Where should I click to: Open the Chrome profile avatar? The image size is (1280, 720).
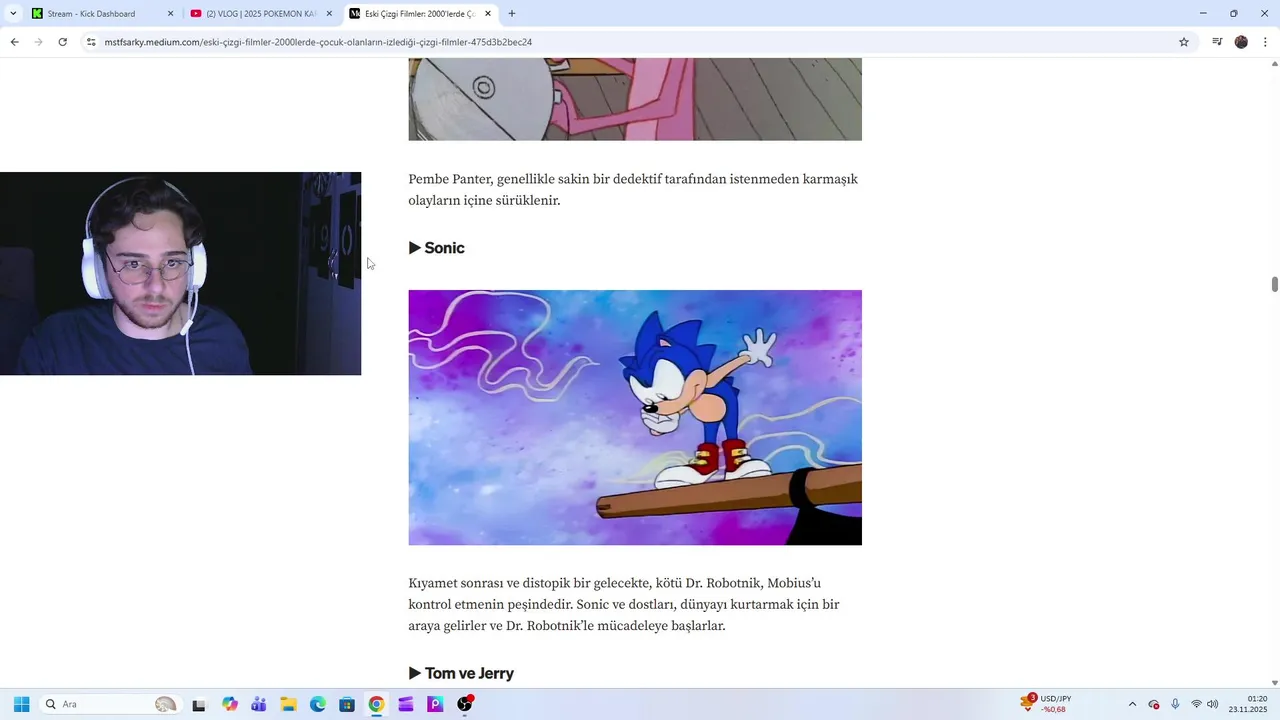1241,42
